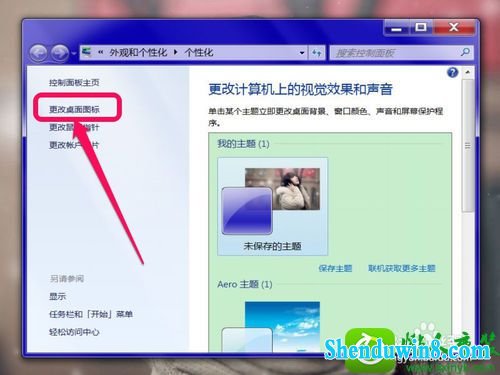Open the address bar history dropdown
Screen dimensions: 500x375
(302, 53)
